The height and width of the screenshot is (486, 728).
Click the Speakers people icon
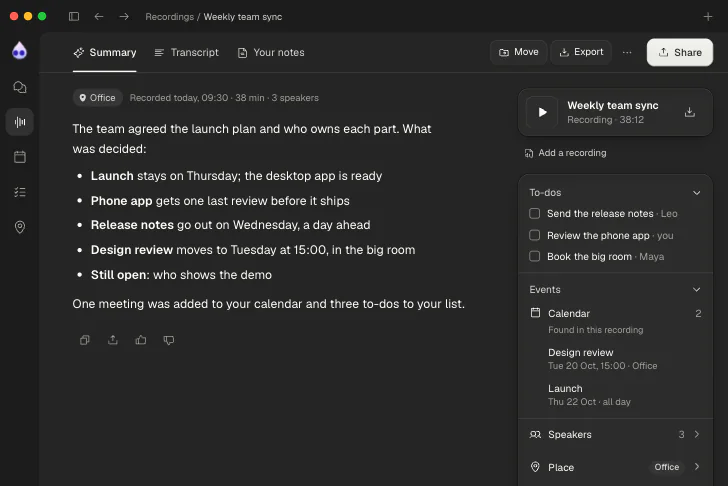(535, 434)
